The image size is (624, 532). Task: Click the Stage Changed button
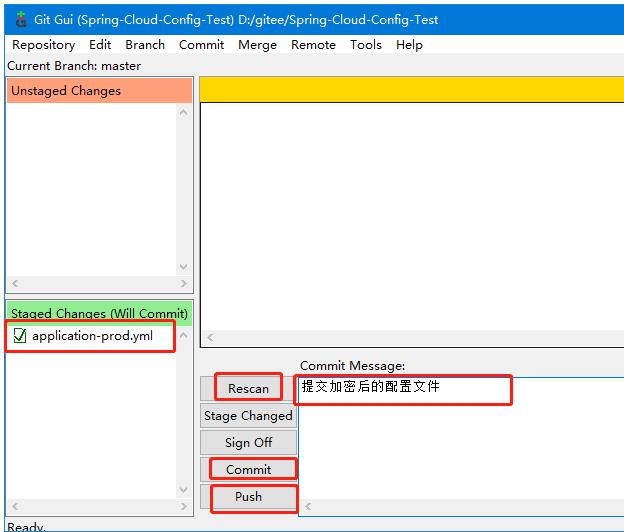point(248,415)
